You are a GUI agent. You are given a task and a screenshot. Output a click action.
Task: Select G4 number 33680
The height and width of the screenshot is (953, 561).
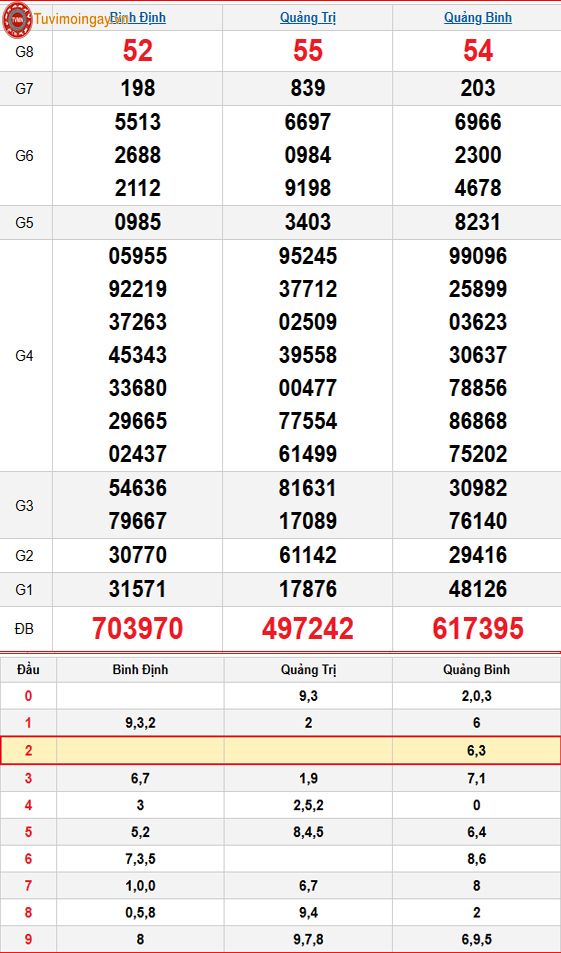click(x=138, y=388)
